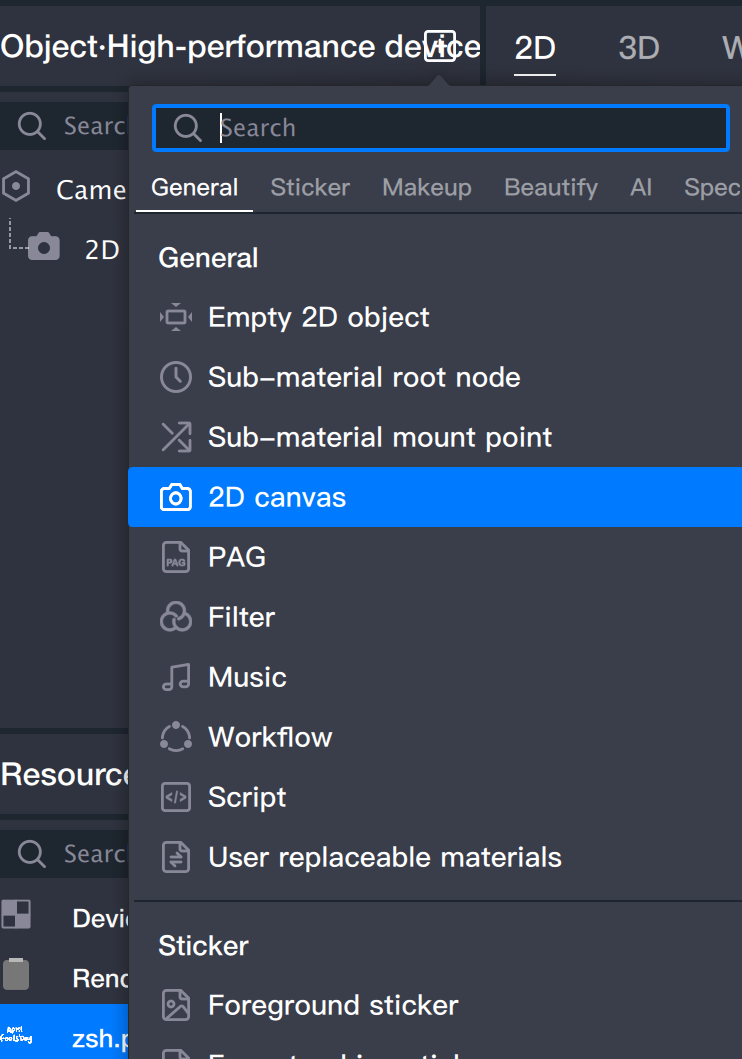Click the Filter overlapping circles icon
The image size is (742, 1059).
(x=176, y=618)
